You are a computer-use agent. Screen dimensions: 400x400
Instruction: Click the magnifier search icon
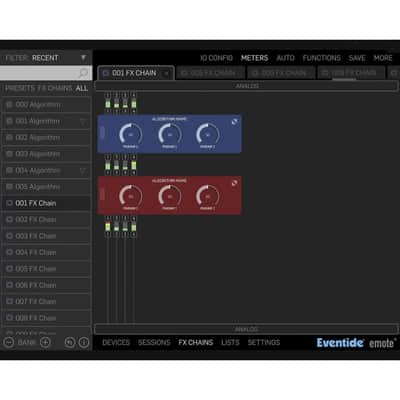[83, 73]
